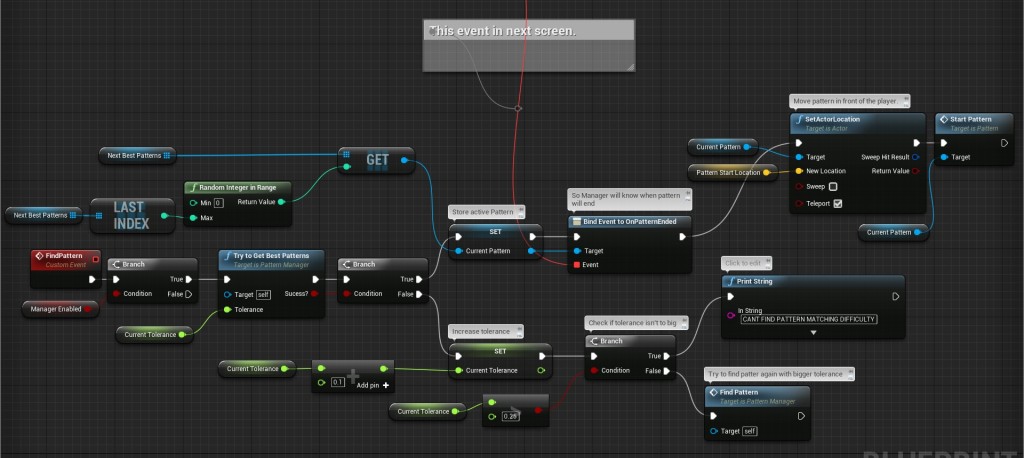
Task: Select the Next Best Patterns node feeding LAST INDEX
Action: click(44, 215)
